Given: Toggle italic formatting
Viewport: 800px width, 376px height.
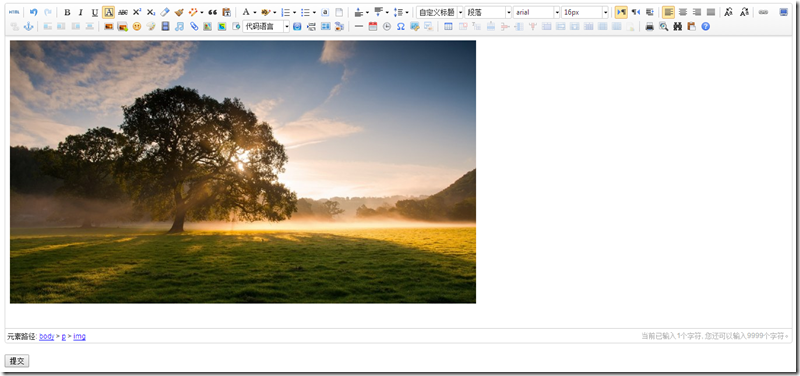Looking at the screenshot, I should (x=81, y=12).
